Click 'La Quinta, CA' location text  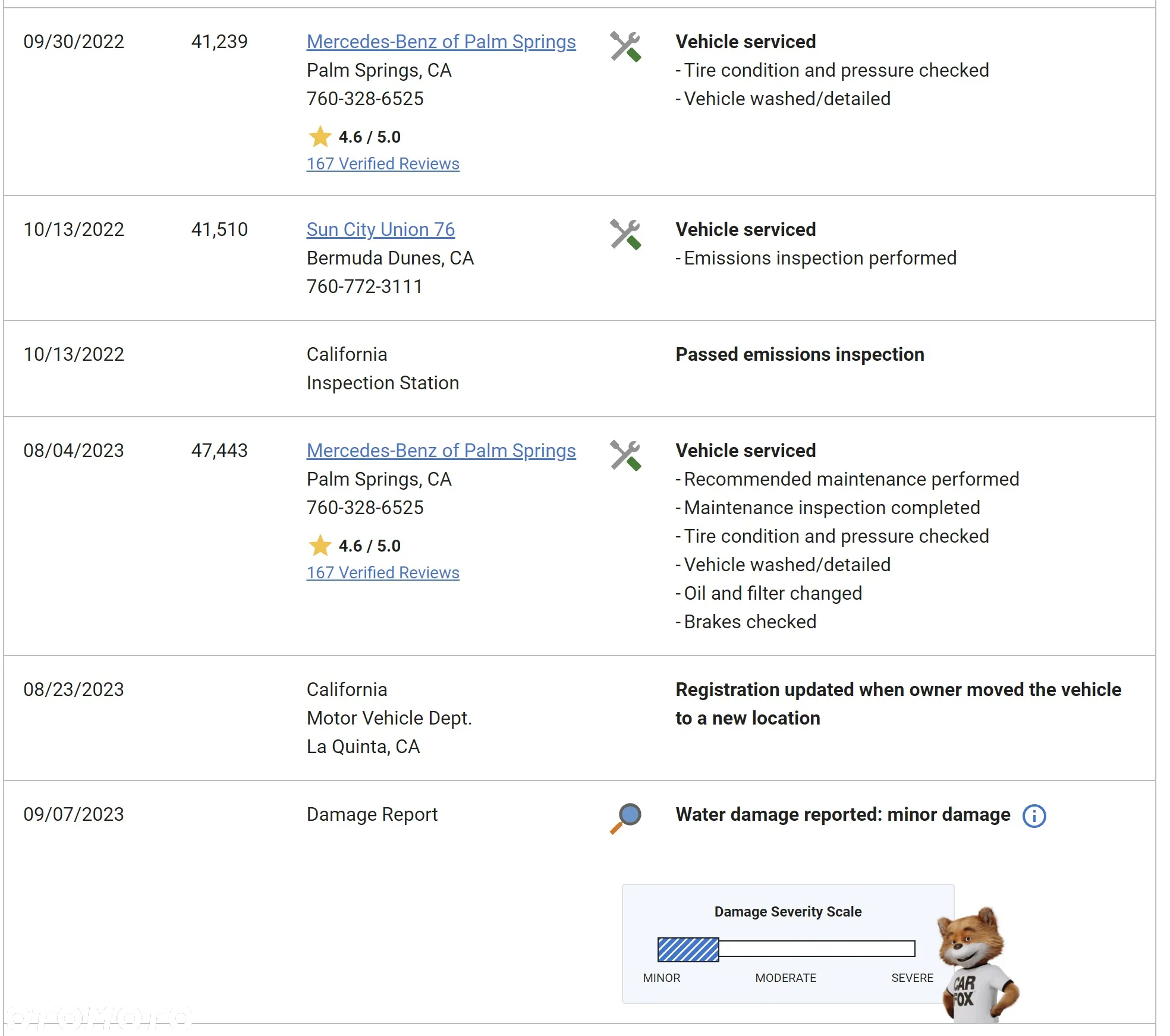point(363,747)
